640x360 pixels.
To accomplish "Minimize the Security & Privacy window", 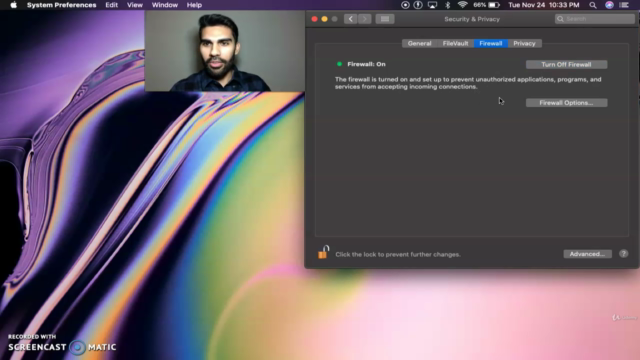I will 324,19.
